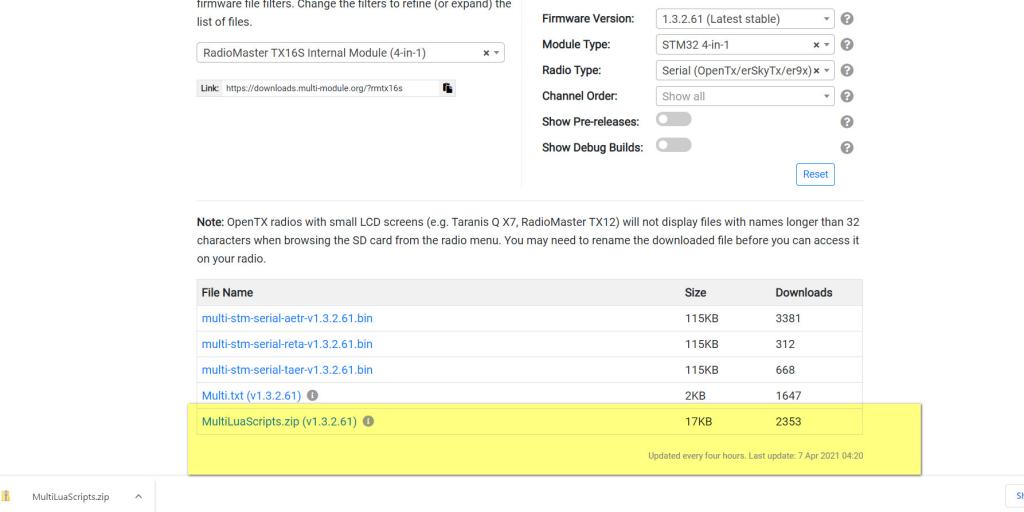
Task: Click help icon beside Module Type
Action: [x=847, y=45]
